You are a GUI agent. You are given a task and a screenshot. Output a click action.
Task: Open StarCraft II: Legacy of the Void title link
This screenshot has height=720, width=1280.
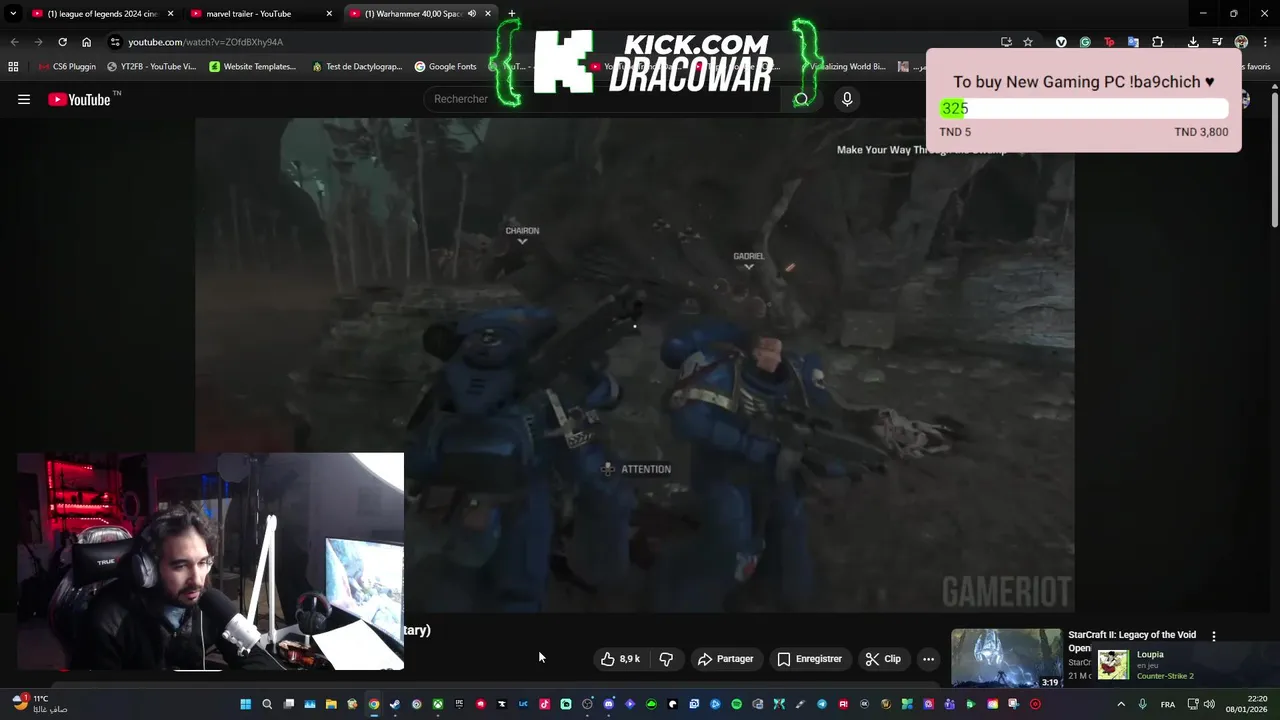click(x=1132, y=641)
